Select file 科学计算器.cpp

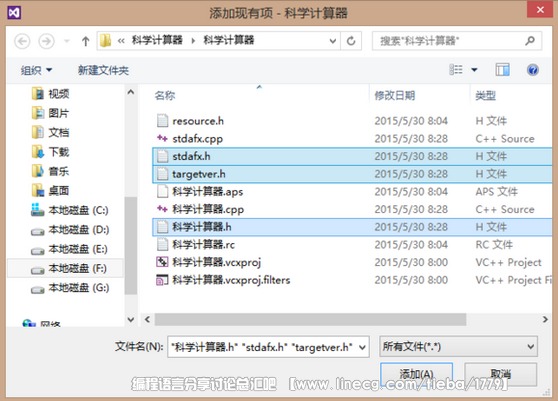click(352, 209)
